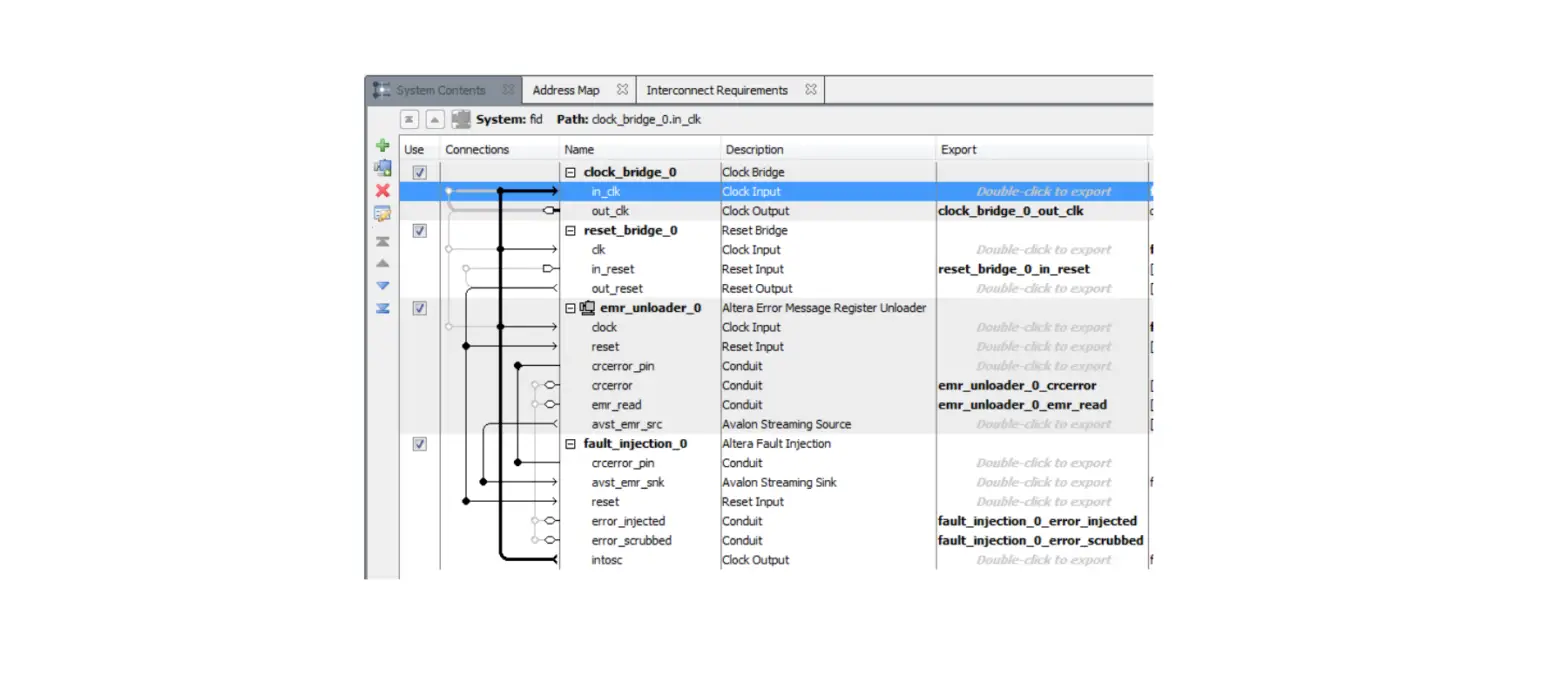The height and width of the screenshot is (683, 1568).
Task: Click the red X remove icon
Action: coord(382,190)
